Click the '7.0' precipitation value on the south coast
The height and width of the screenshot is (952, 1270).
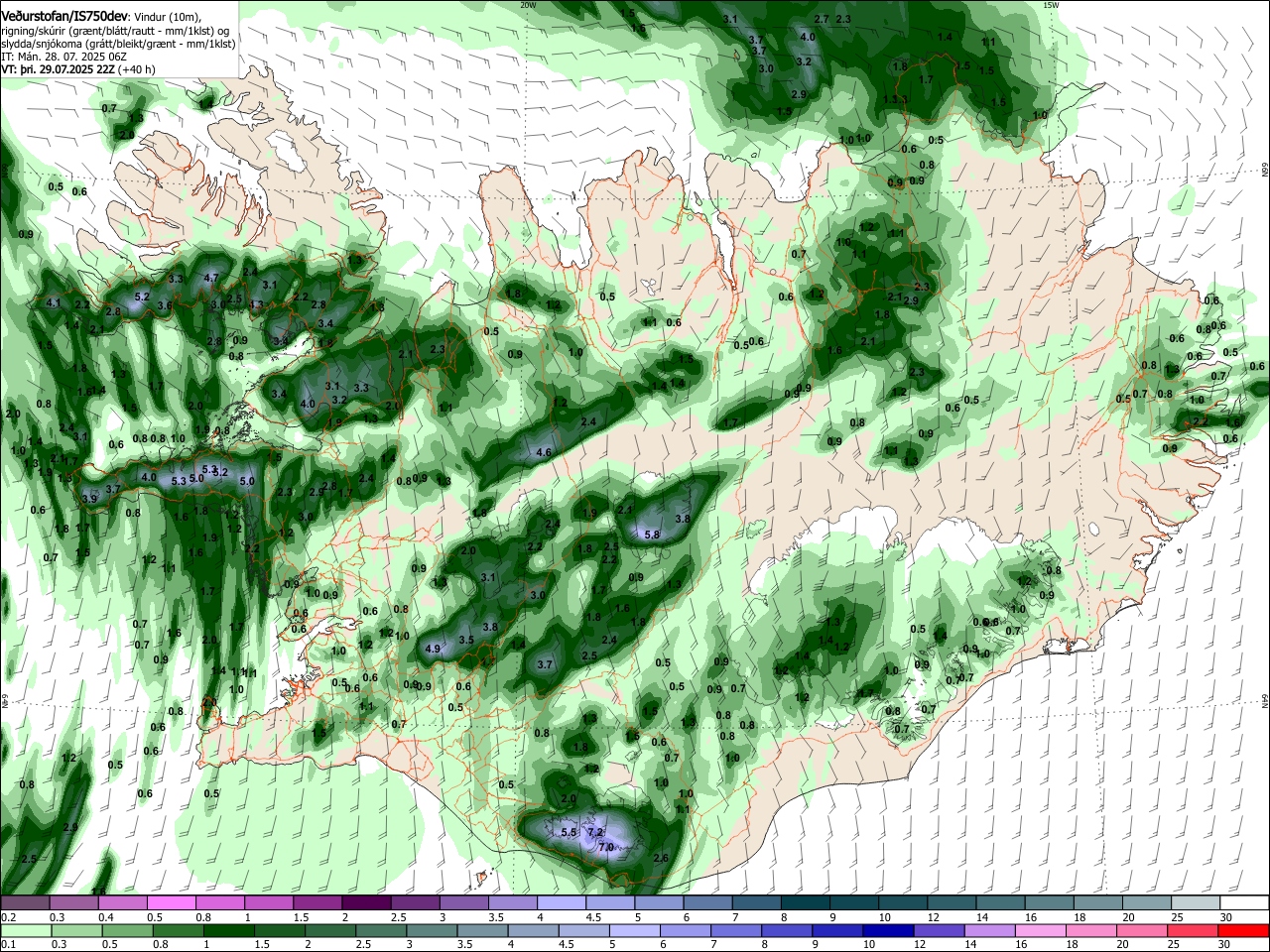(606, 846)
